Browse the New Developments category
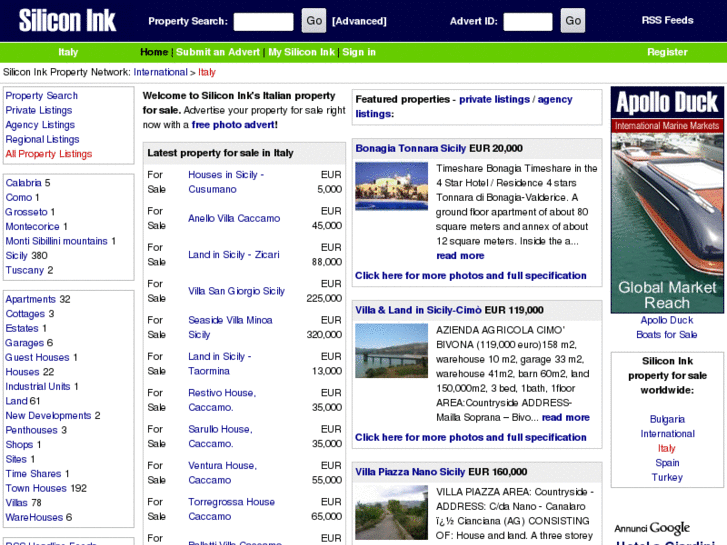Screen dimensions: 727x545 coord(48,416)
